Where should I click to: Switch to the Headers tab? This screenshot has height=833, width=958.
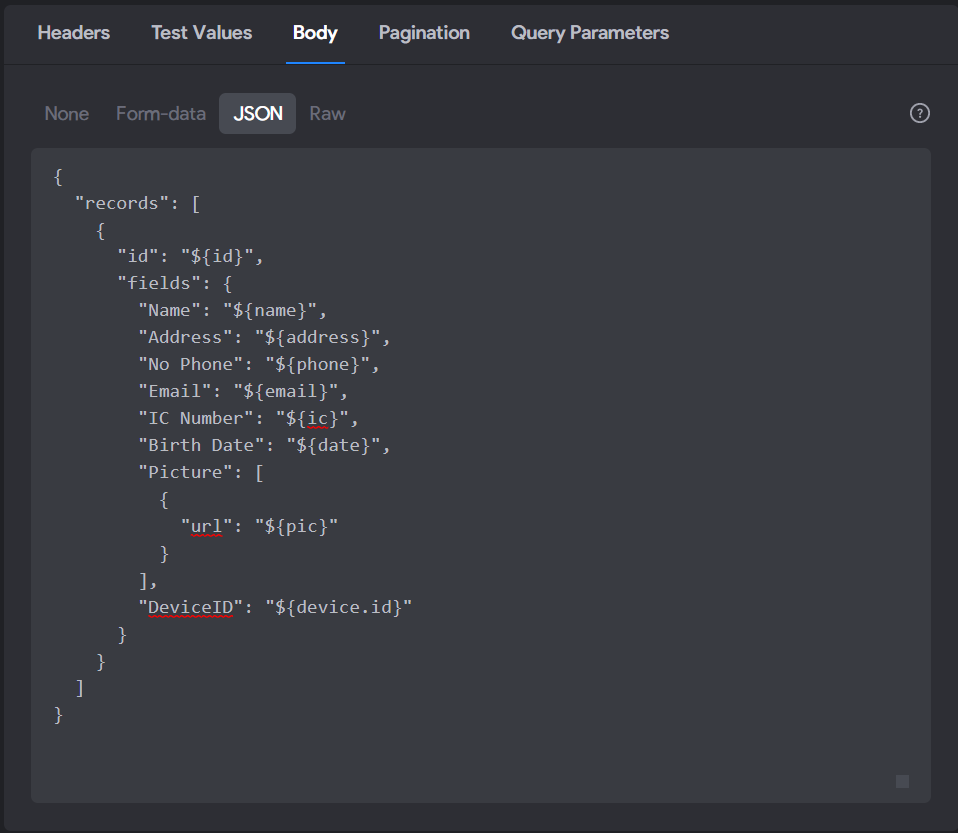pos(74,32)
